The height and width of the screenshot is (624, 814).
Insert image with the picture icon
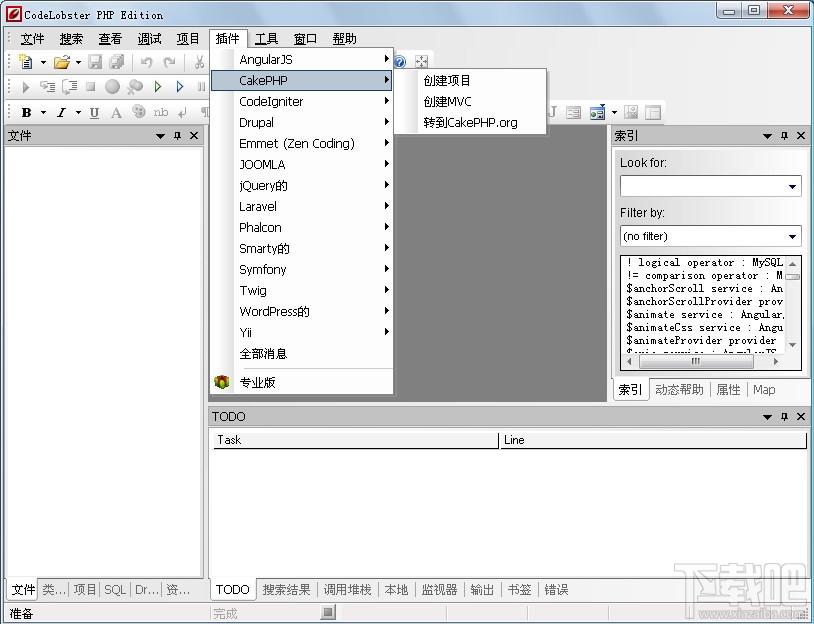[631, 112]
